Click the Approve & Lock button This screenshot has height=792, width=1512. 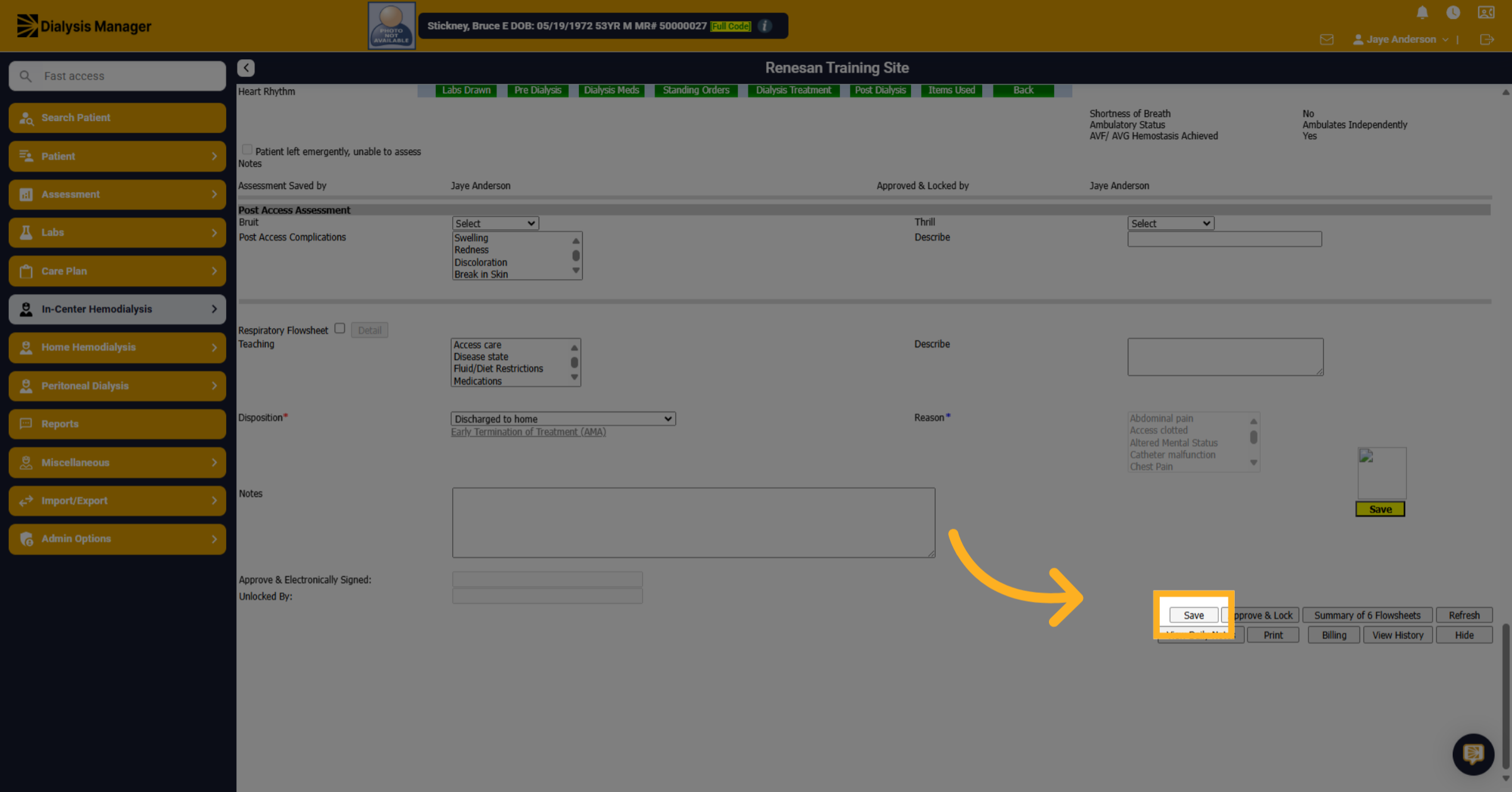[1261, 616]
